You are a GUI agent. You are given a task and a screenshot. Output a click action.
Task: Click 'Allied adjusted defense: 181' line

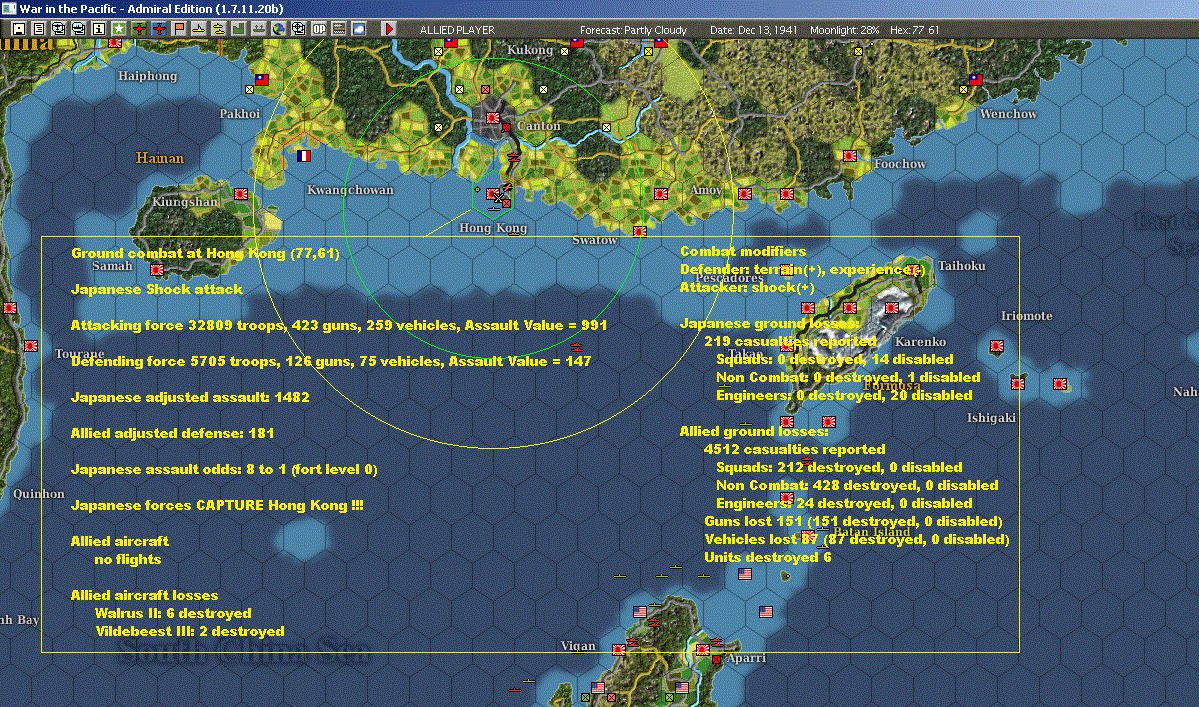point(172,433)
